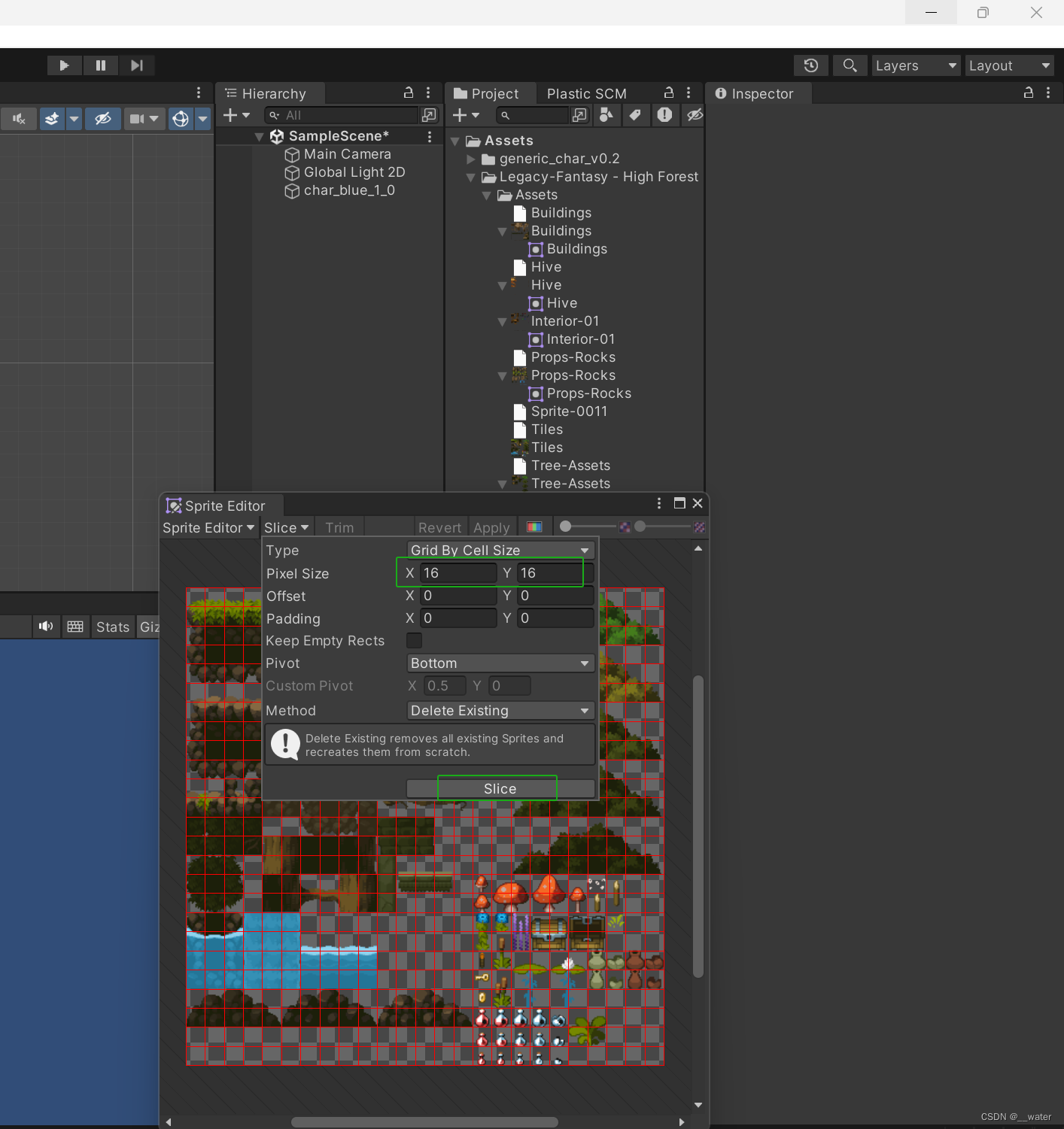Screen dimensions: 1064x1129
Task: Collapse the SampleScene tree node
Action: coord(259,136)
